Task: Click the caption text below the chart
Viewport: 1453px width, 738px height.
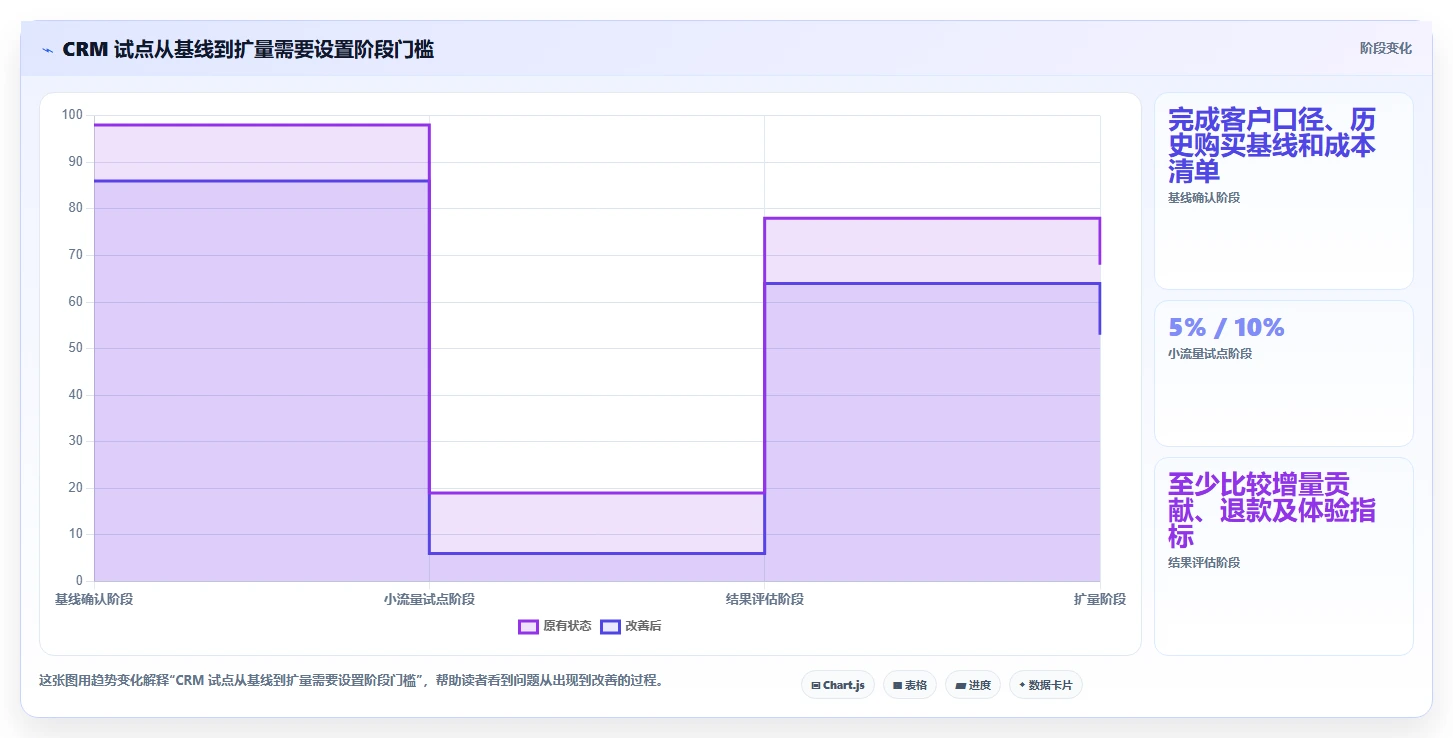Action: [x=351, y=681]
